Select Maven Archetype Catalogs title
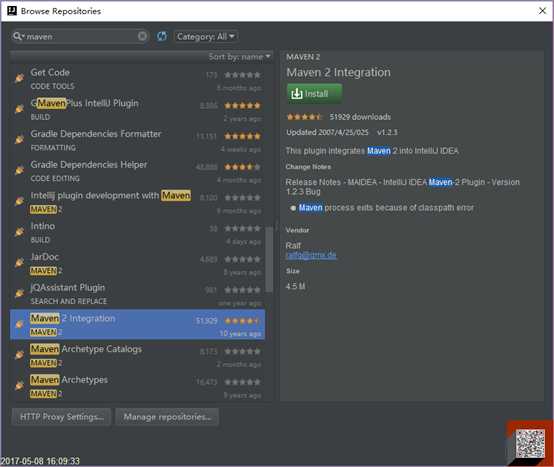 pos(86,349)
